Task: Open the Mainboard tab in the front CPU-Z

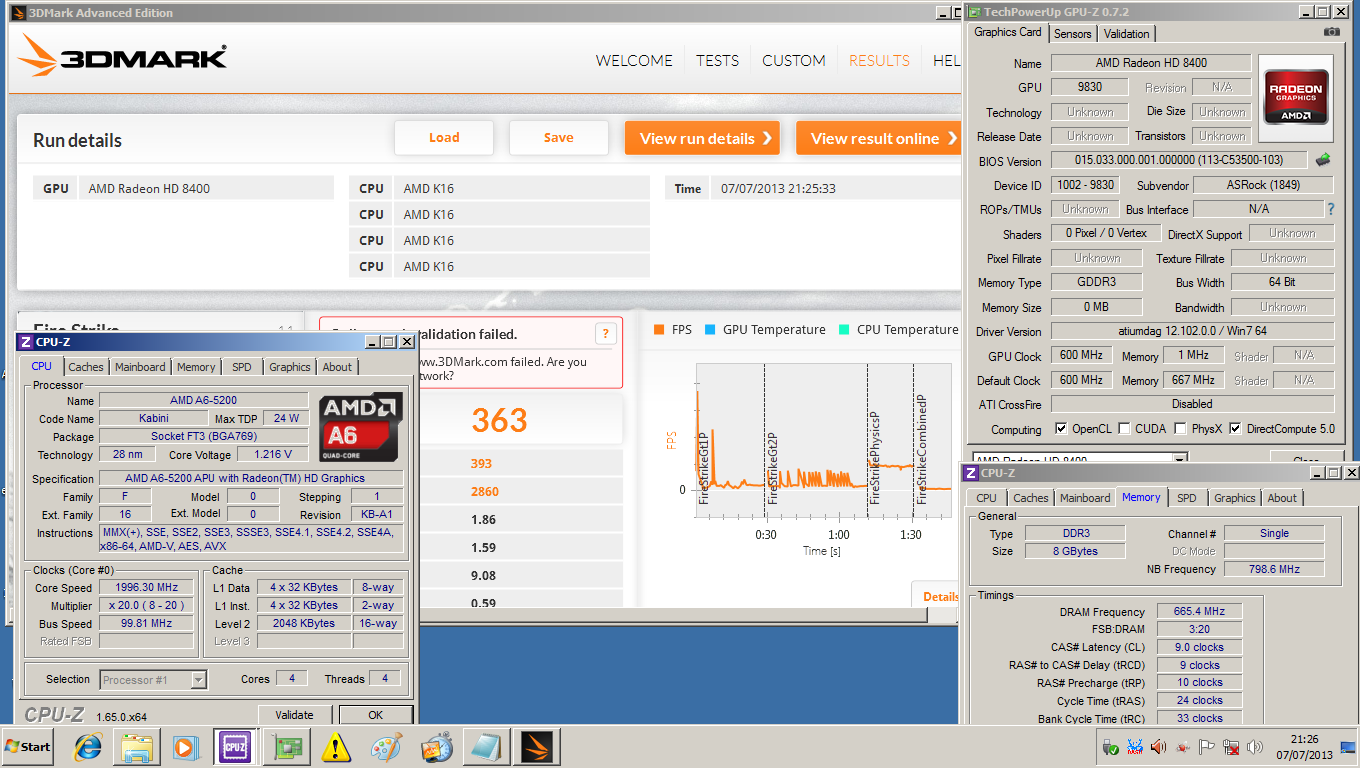Action: tap(140, 367)
